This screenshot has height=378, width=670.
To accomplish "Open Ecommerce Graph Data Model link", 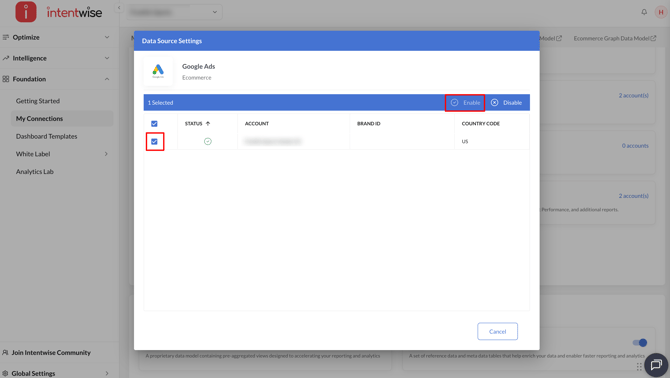I will 614,38.
